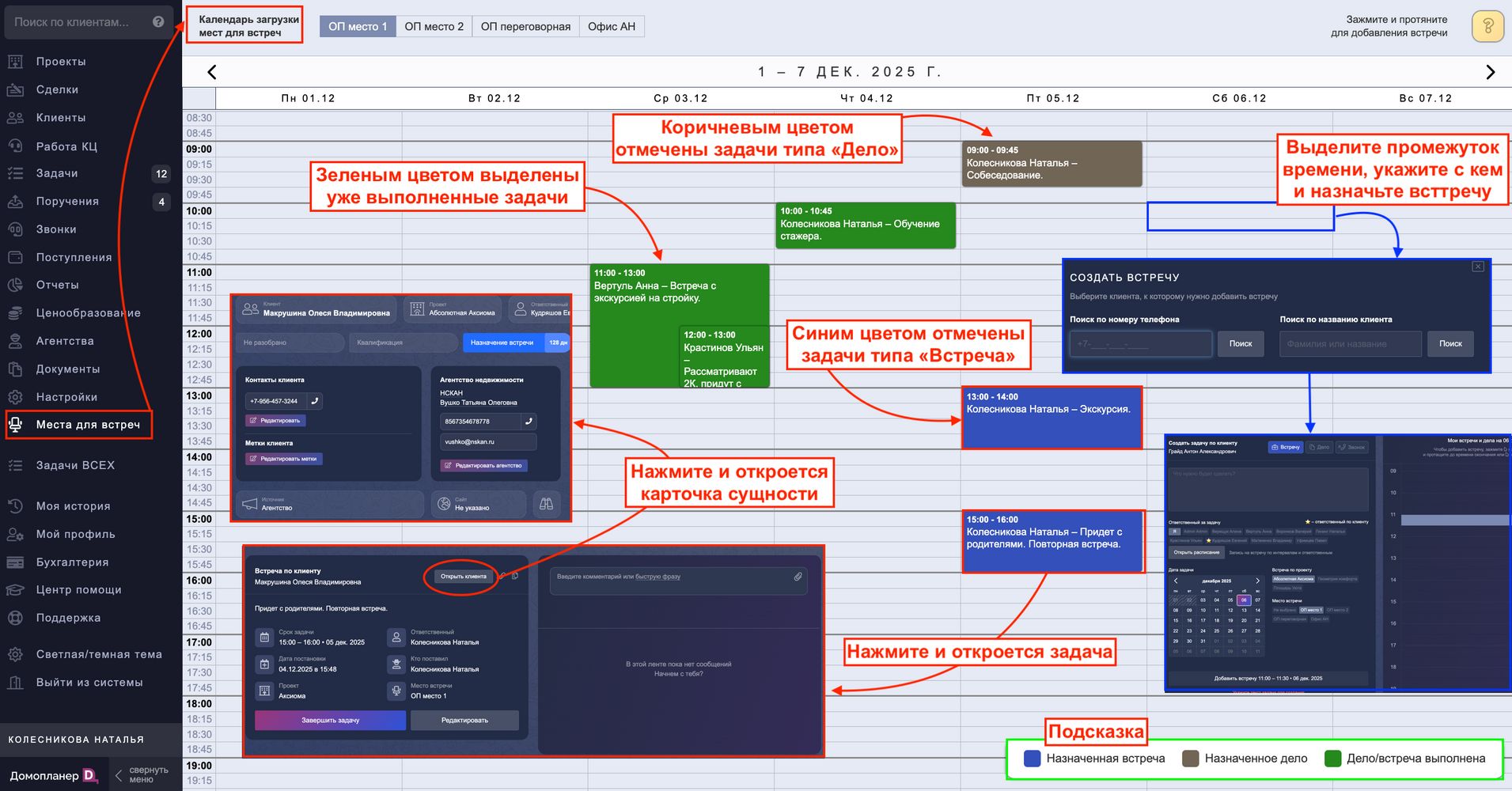Open the Проекты section in the sidebar
The height and width of the screenshot is (791, 1512).
pos(60,62)
